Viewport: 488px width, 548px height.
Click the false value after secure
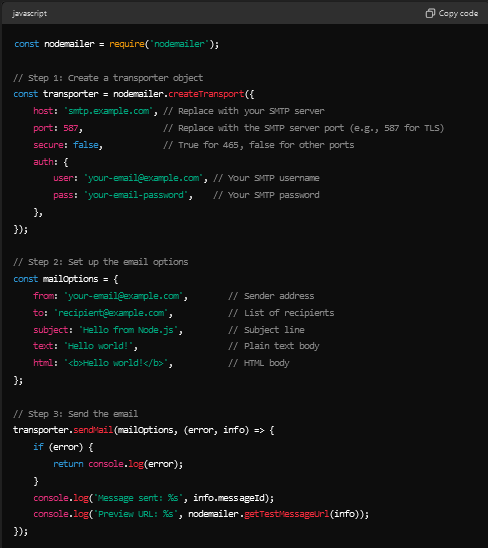[x=86, y=145]
